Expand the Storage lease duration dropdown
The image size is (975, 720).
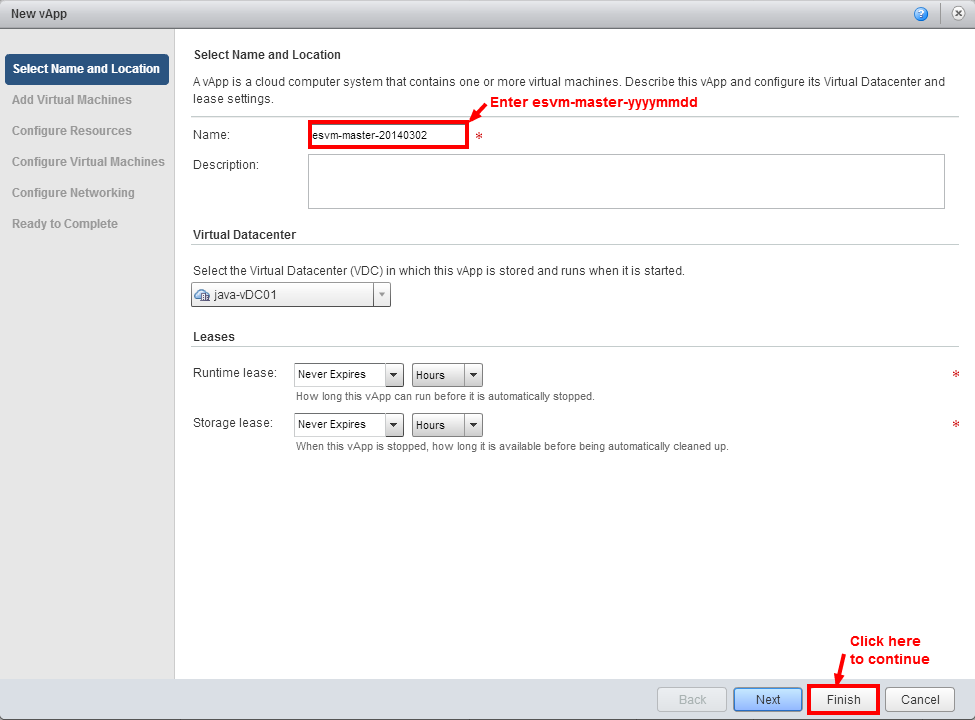point(349,425)
